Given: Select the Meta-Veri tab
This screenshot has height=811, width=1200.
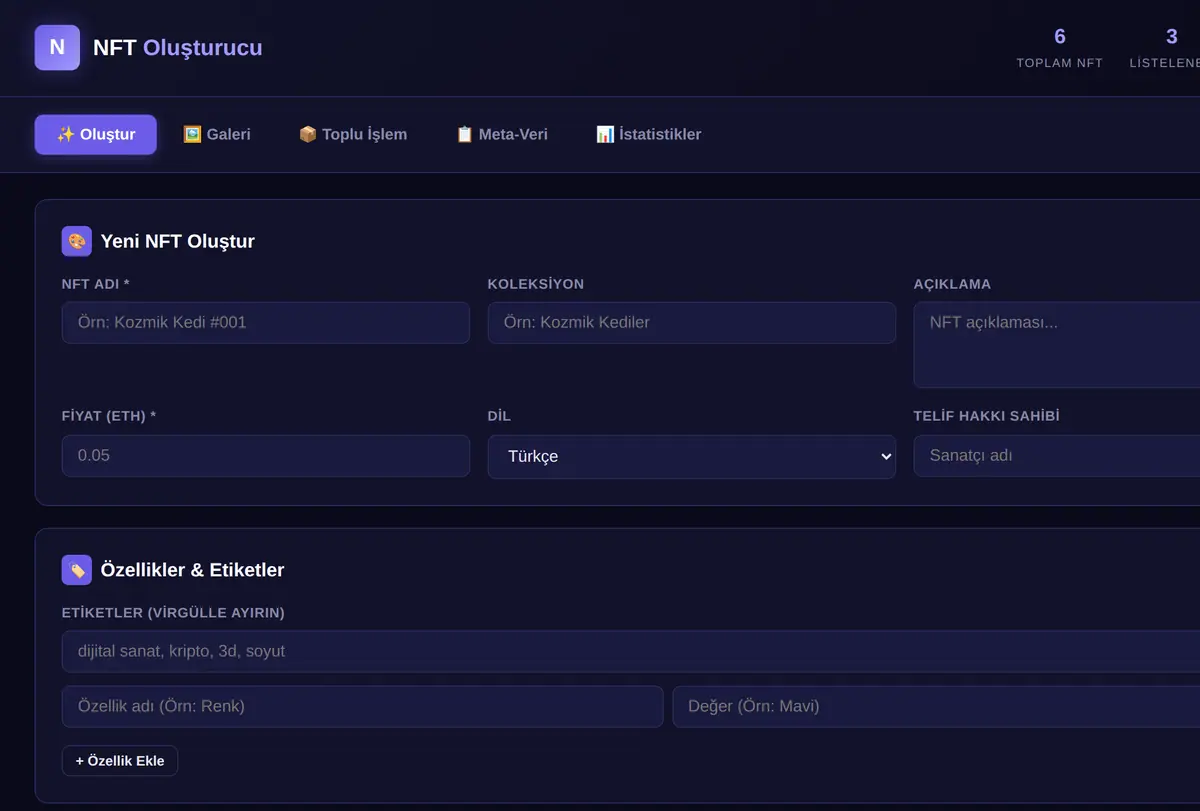Looking at the screenshot, I should (502, 135).
